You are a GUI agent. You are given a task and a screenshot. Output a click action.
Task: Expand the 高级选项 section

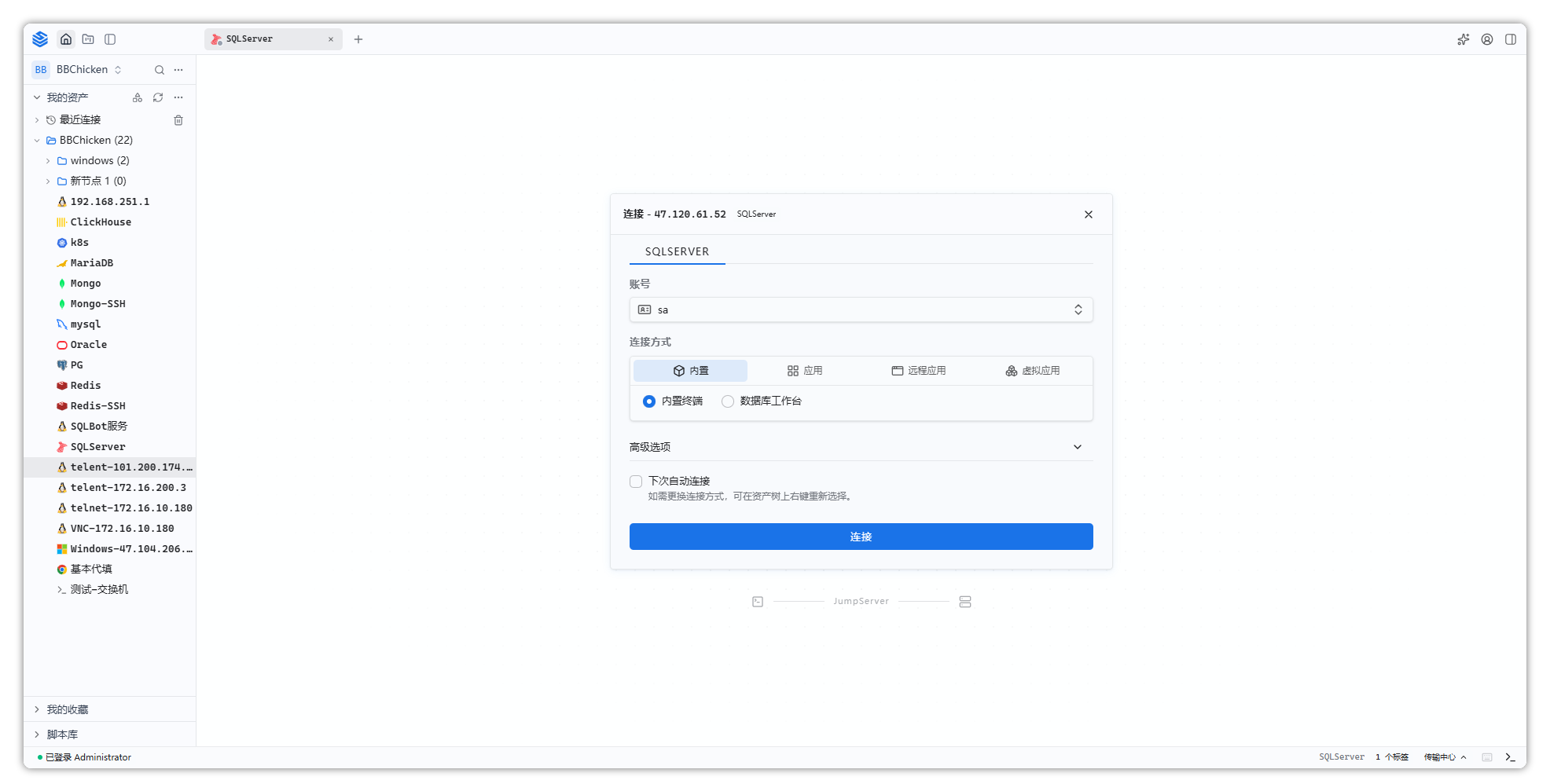(x=861, y=447)
